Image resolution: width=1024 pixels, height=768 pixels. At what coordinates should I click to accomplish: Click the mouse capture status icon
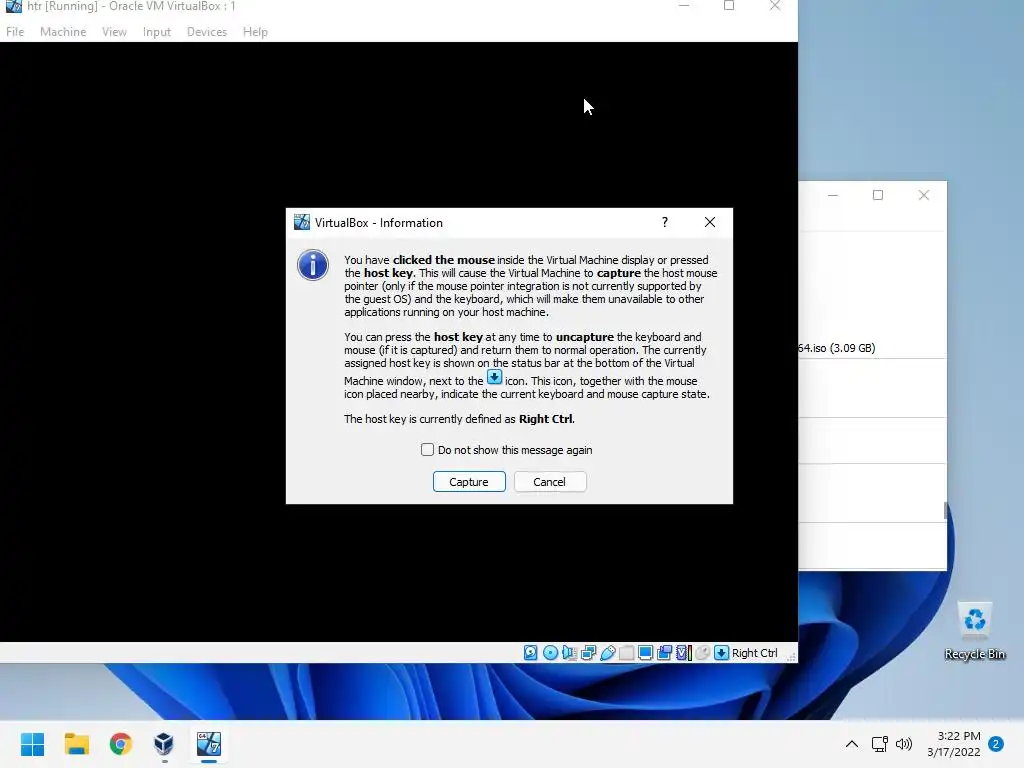(x=702, y=652)
